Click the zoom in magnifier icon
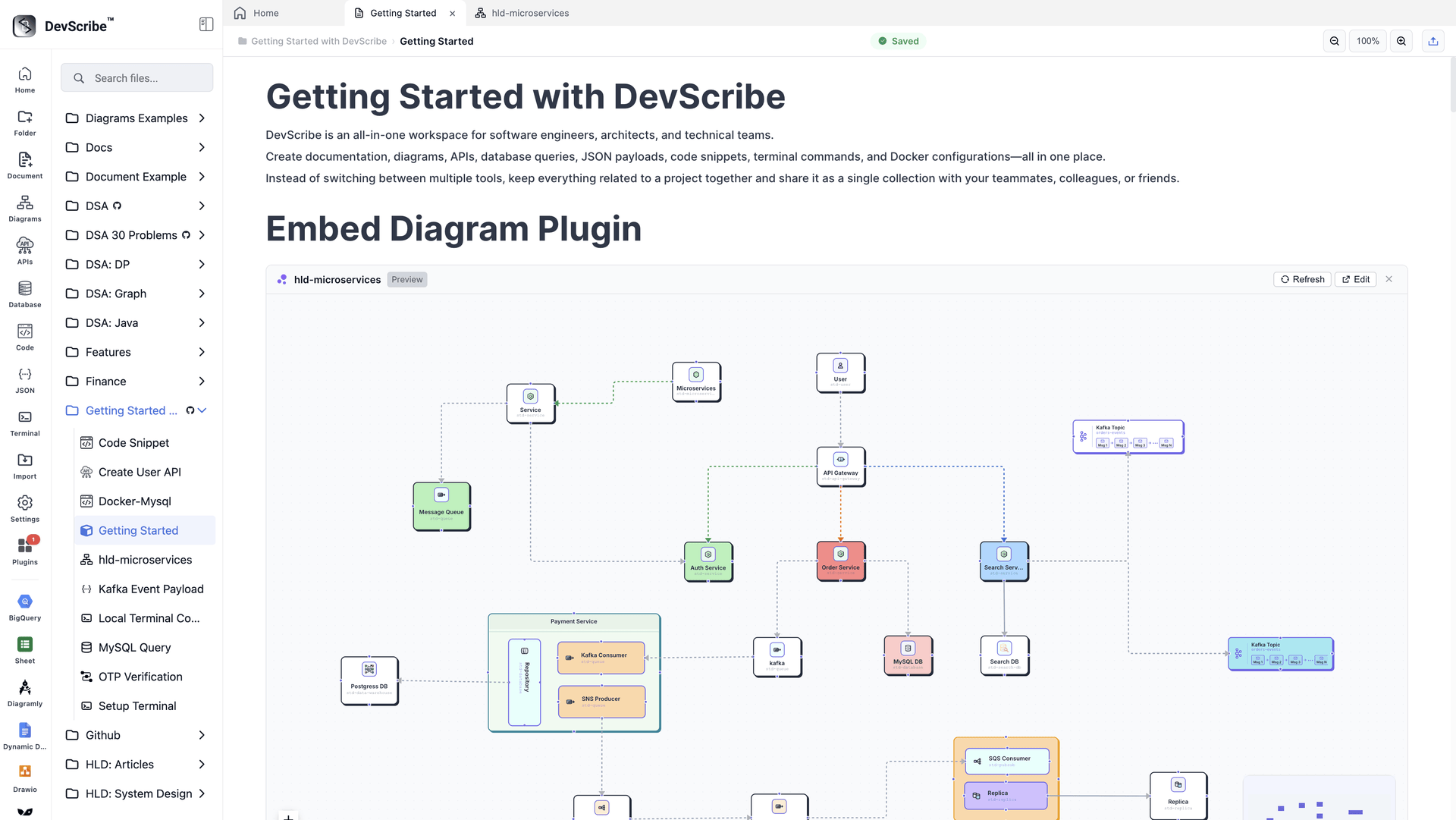Image resolution: width=1456 pixels, height=820 pixels. [1401, 41]
